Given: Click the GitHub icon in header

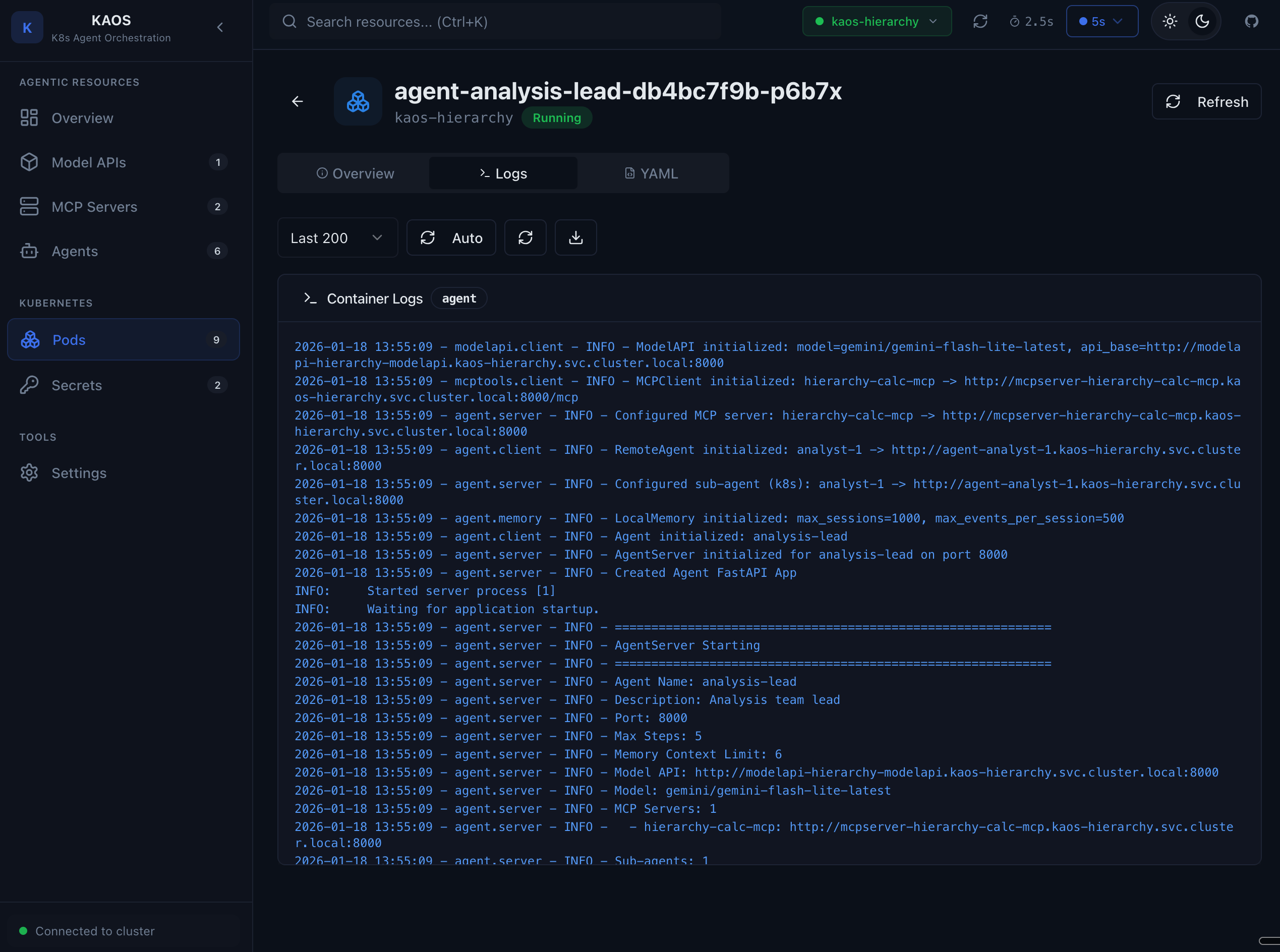Looking at the screenshot, I should coord(1251,21).
